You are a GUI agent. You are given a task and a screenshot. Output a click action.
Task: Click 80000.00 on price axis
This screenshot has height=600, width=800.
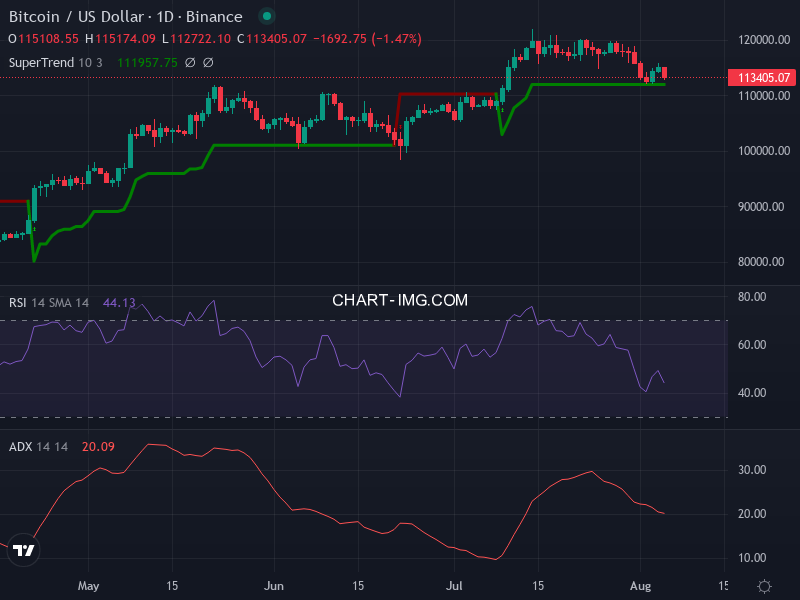click(761, 262)
